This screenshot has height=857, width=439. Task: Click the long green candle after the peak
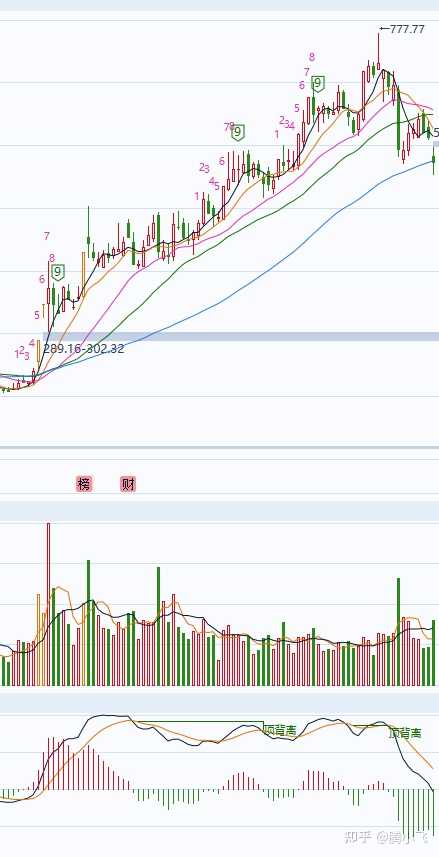click(x=399, y=118)
